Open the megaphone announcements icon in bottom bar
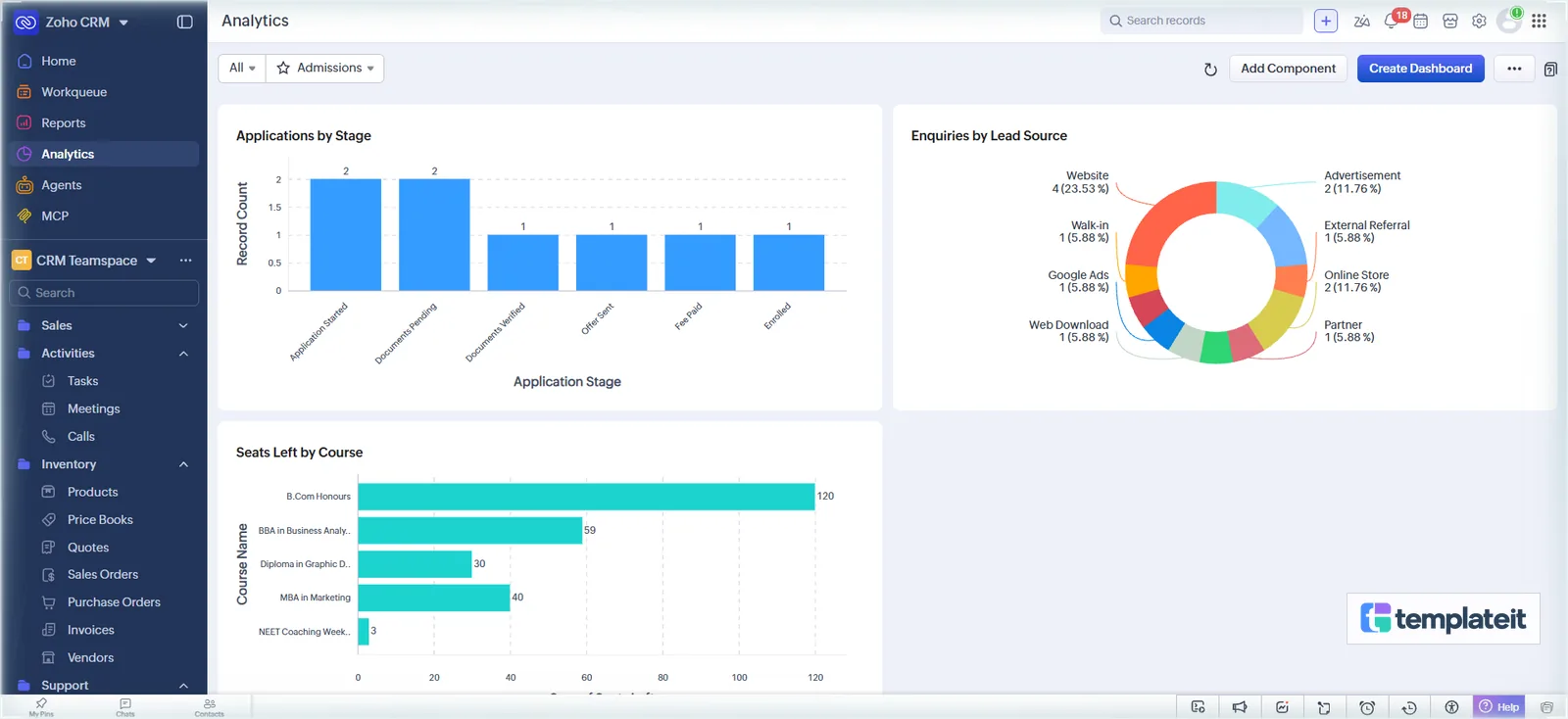1568x719 pixels. click(1240, 707)
